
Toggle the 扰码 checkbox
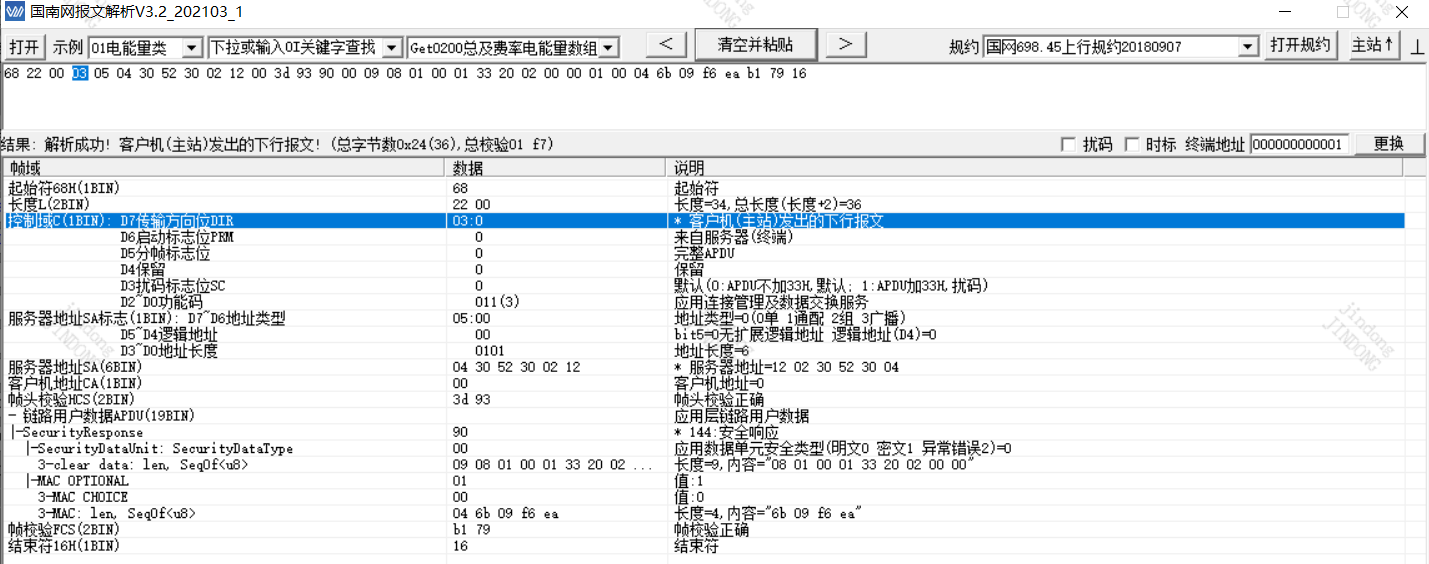click(1068, 145)
